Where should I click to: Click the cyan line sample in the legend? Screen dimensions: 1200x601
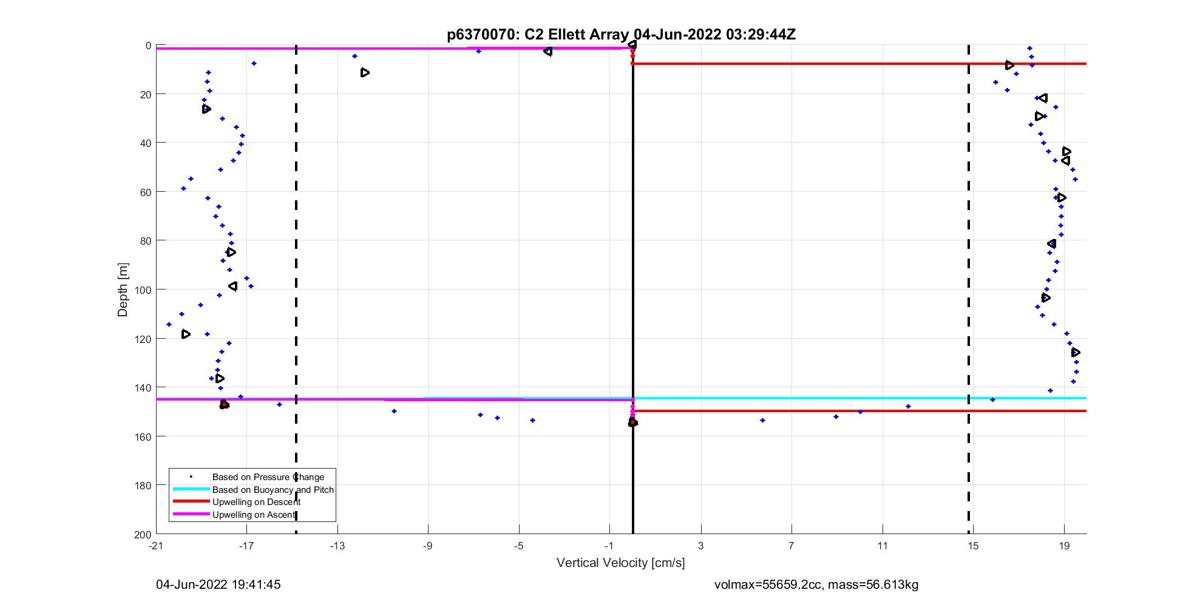[x=191, y=489]
